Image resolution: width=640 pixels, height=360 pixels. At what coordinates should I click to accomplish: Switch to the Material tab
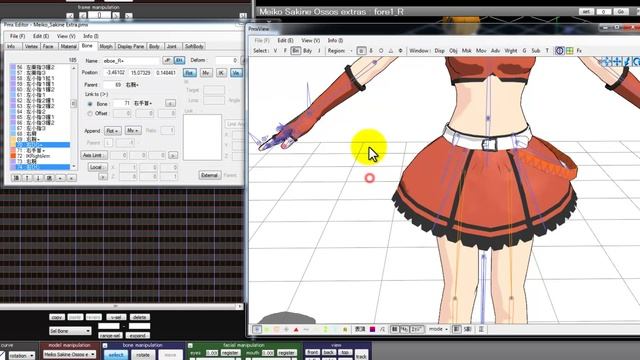tap(69, 47)
